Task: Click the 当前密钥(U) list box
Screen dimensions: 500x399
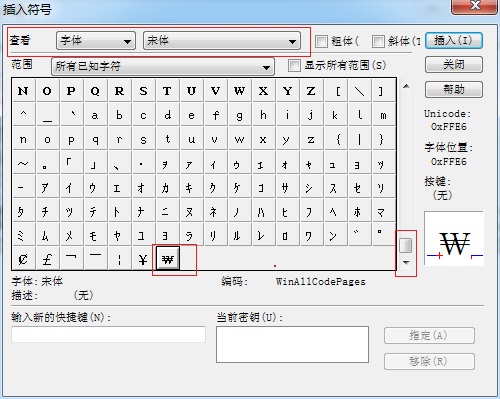Action: 292,344
